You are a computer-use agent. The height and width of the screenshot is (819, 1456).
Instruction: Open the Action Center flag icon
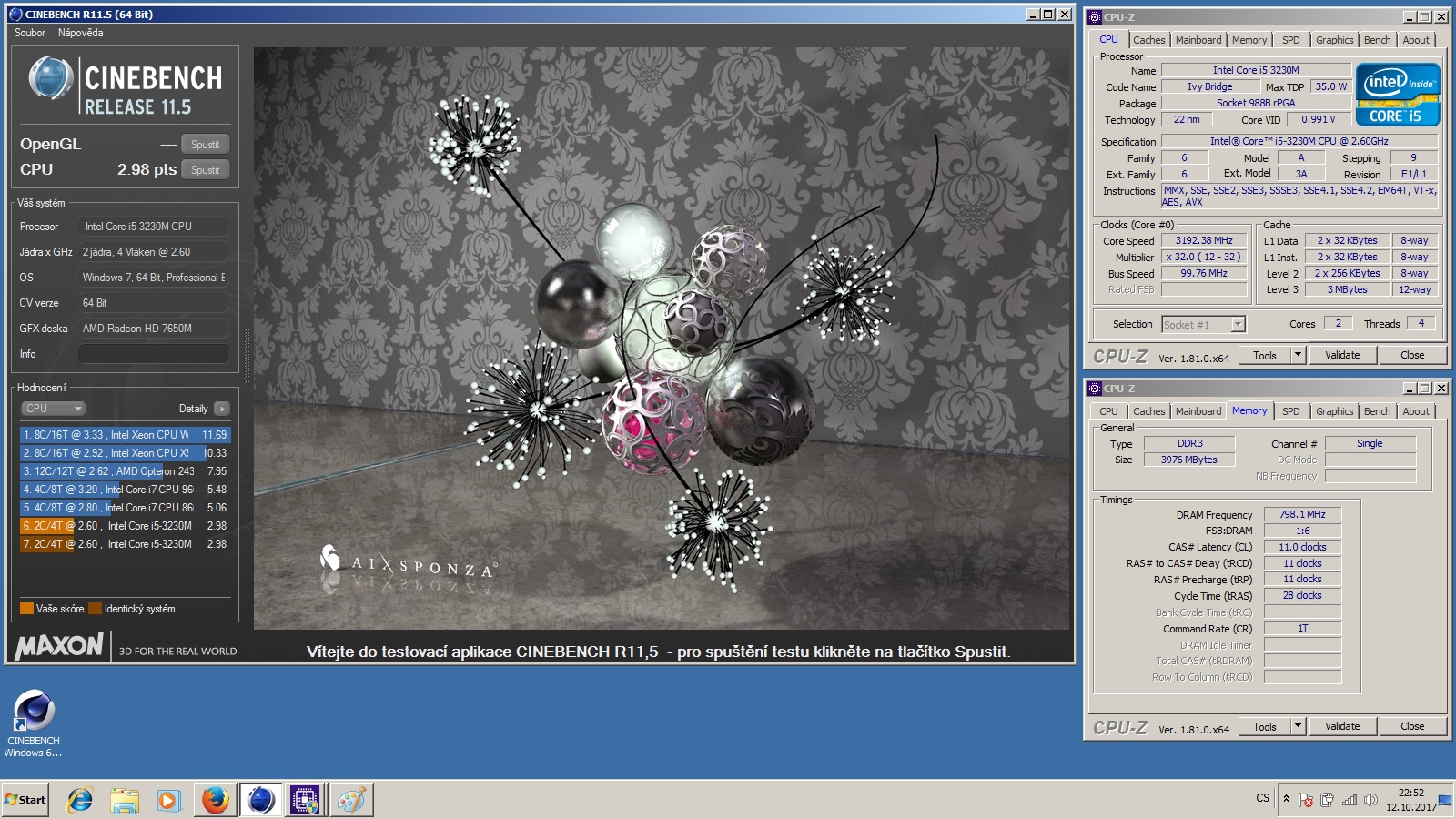pos(1306,800)
